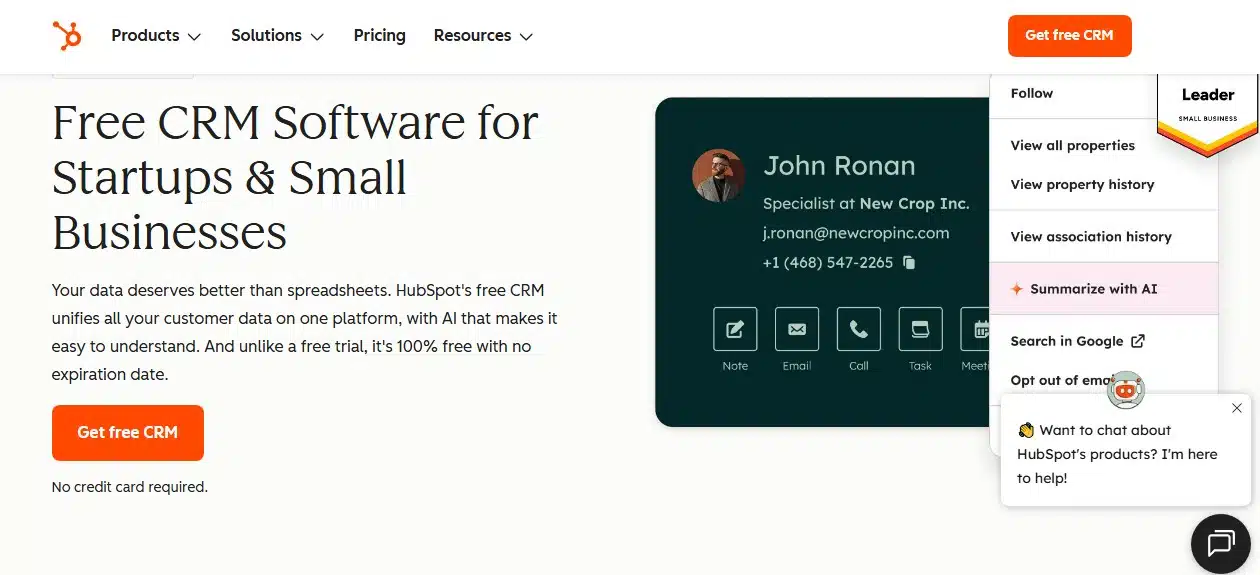Screen dimensions: 1260x575
Task: Click the hero Get free CRM button
Action: click(x=128, y=433)
